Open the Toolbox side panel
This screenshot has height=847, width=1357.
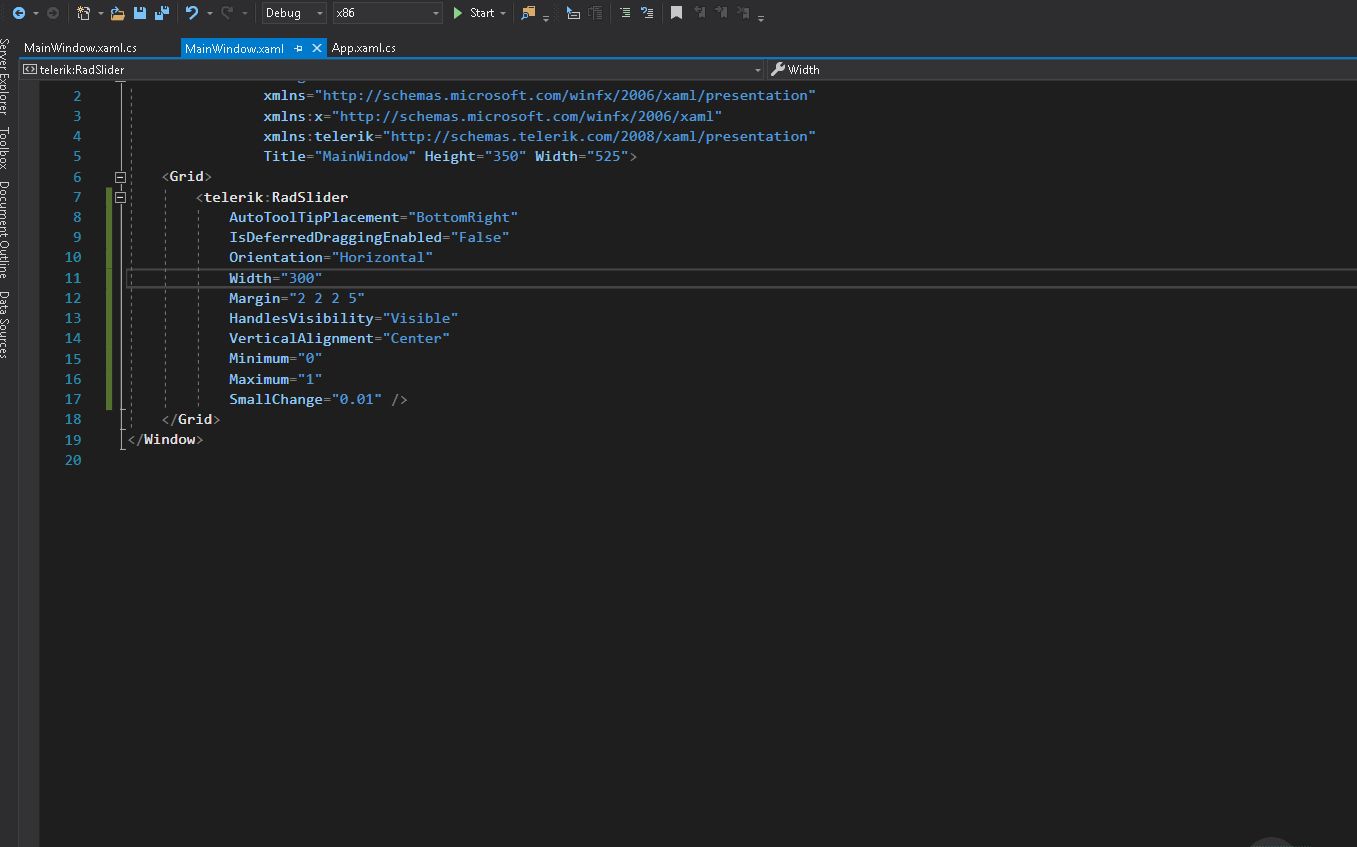5,148
